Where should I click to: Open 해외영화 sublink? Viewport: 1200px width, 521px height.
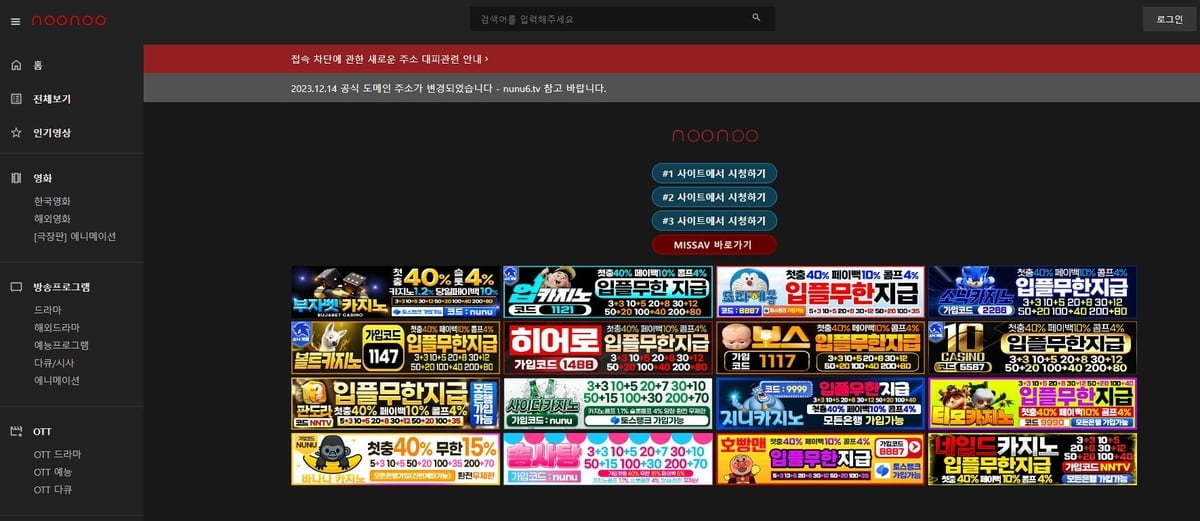tap(52, 218)
